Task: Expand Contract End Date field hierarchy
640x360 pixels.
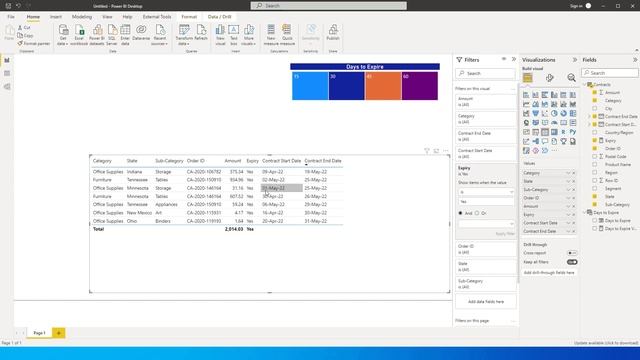Action: 589,117
